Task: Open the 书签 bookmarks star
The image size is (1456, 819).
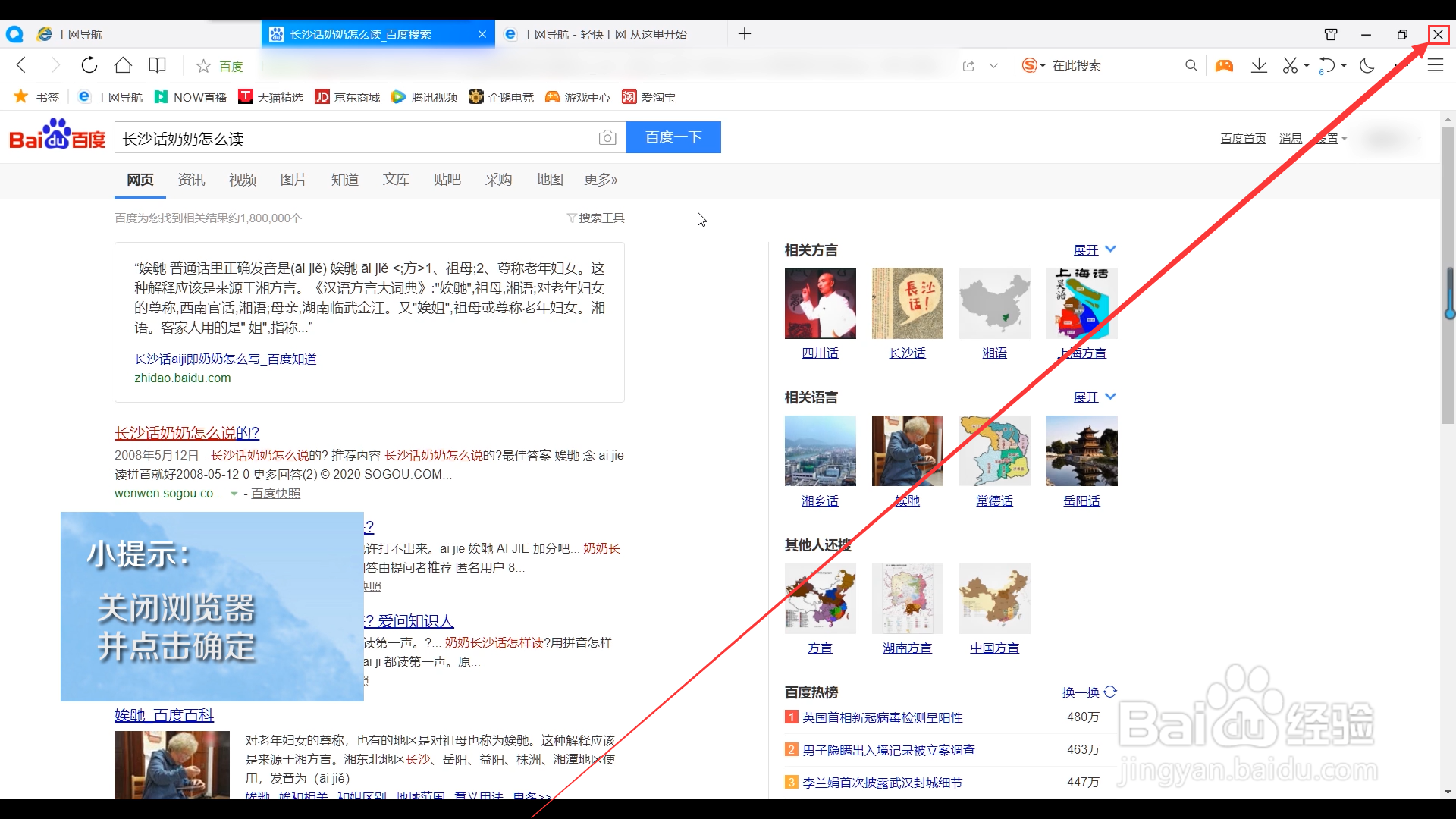Action: coord(36,97)
